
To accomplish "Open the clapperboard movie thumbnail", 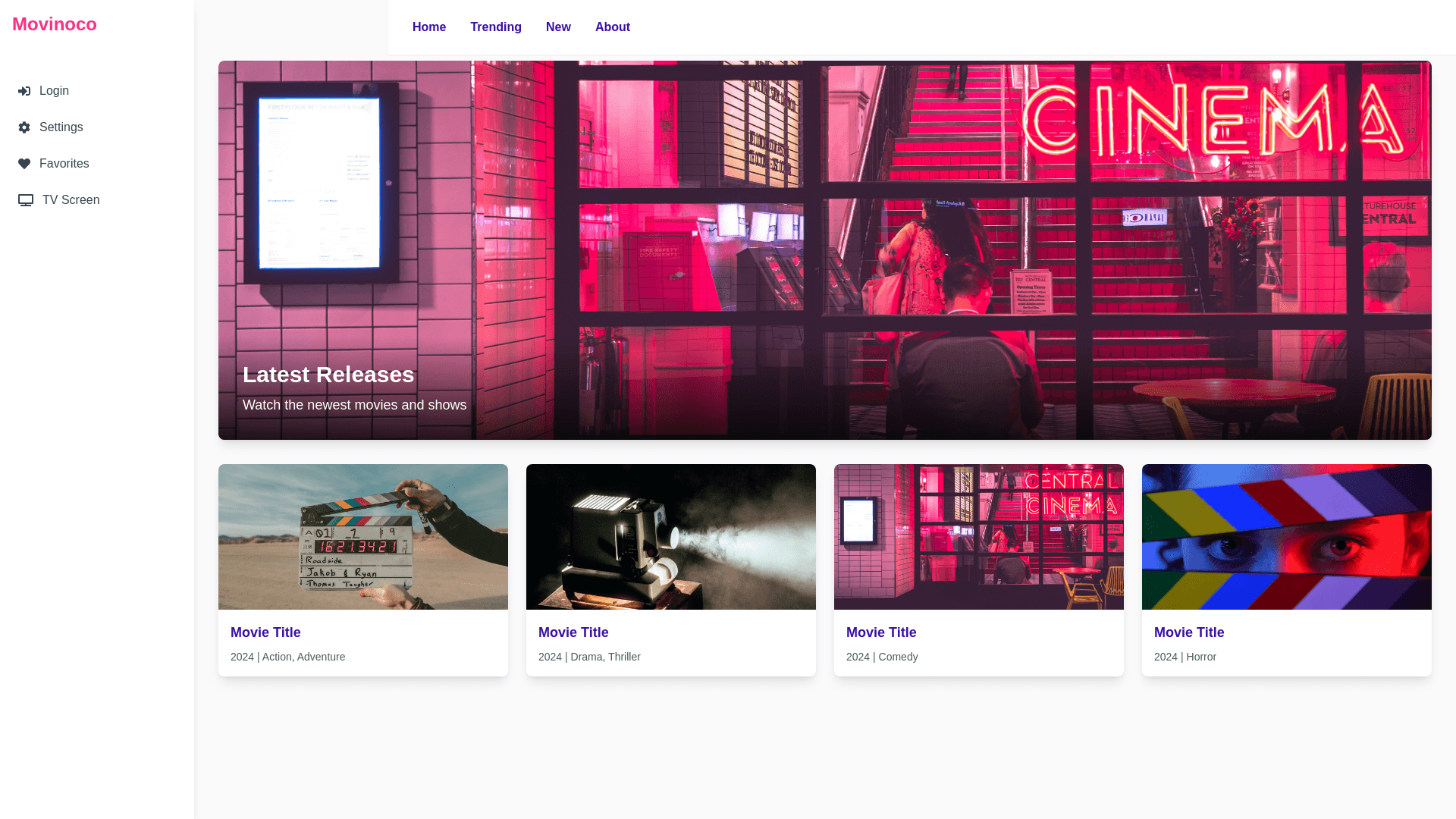I will point(363,537).
